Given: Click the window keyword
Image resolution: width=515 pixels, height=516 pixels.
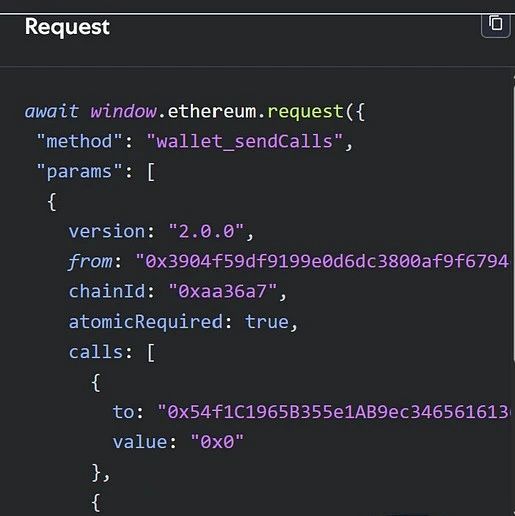Looking at the screenshot, I should pos(123,111).
